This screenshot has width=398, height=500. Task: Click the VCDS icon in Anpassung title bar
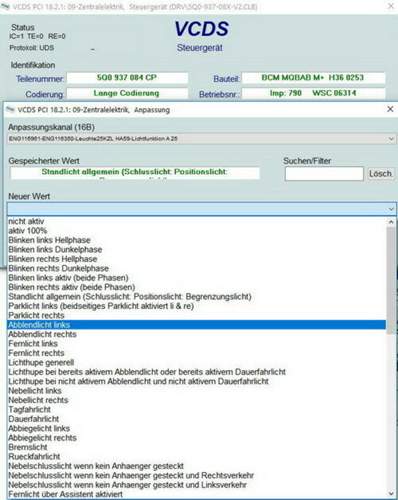click(x=11, y=110)
